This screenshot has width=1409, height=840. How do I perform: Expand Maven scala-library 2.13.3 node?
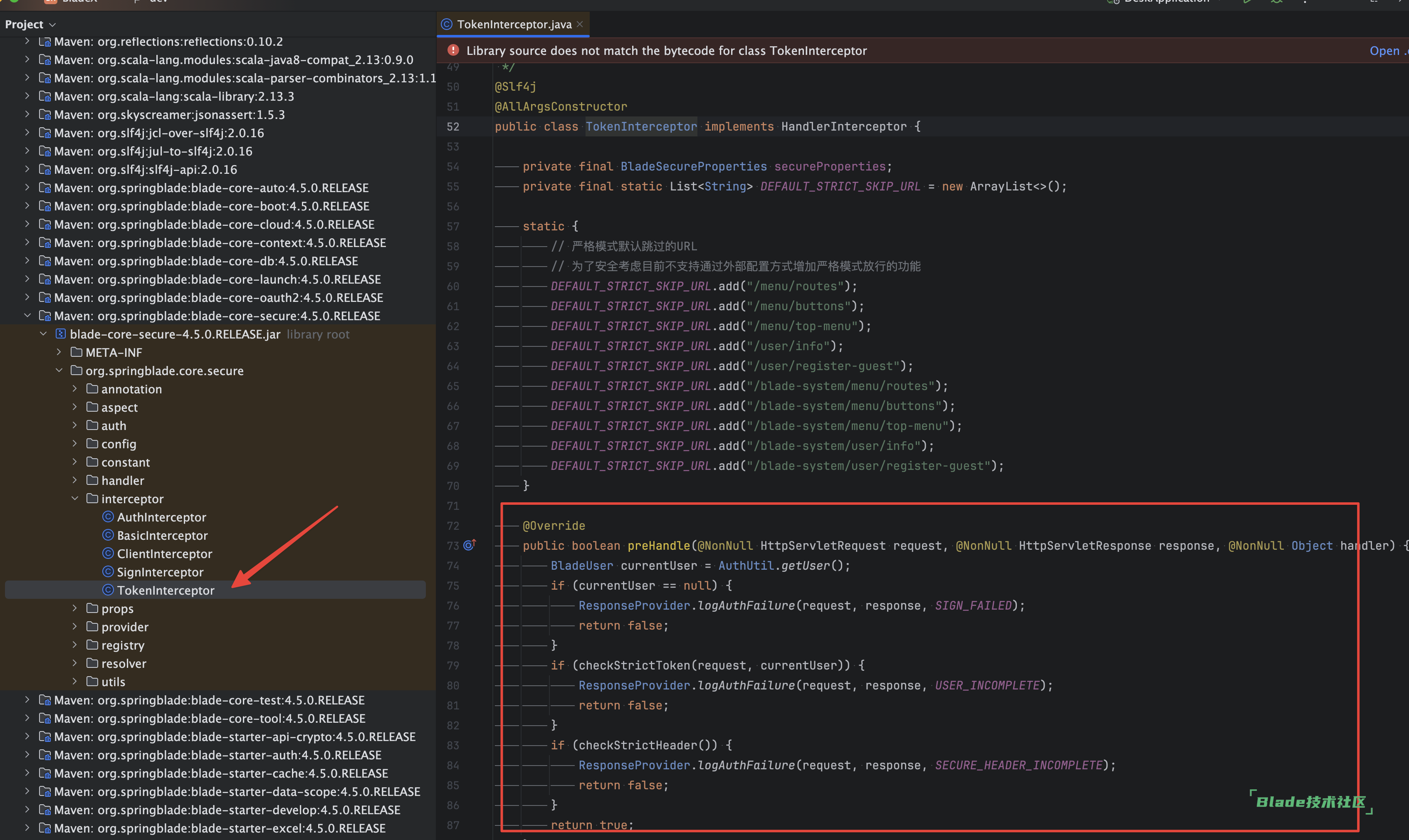[x=27, y=96]
